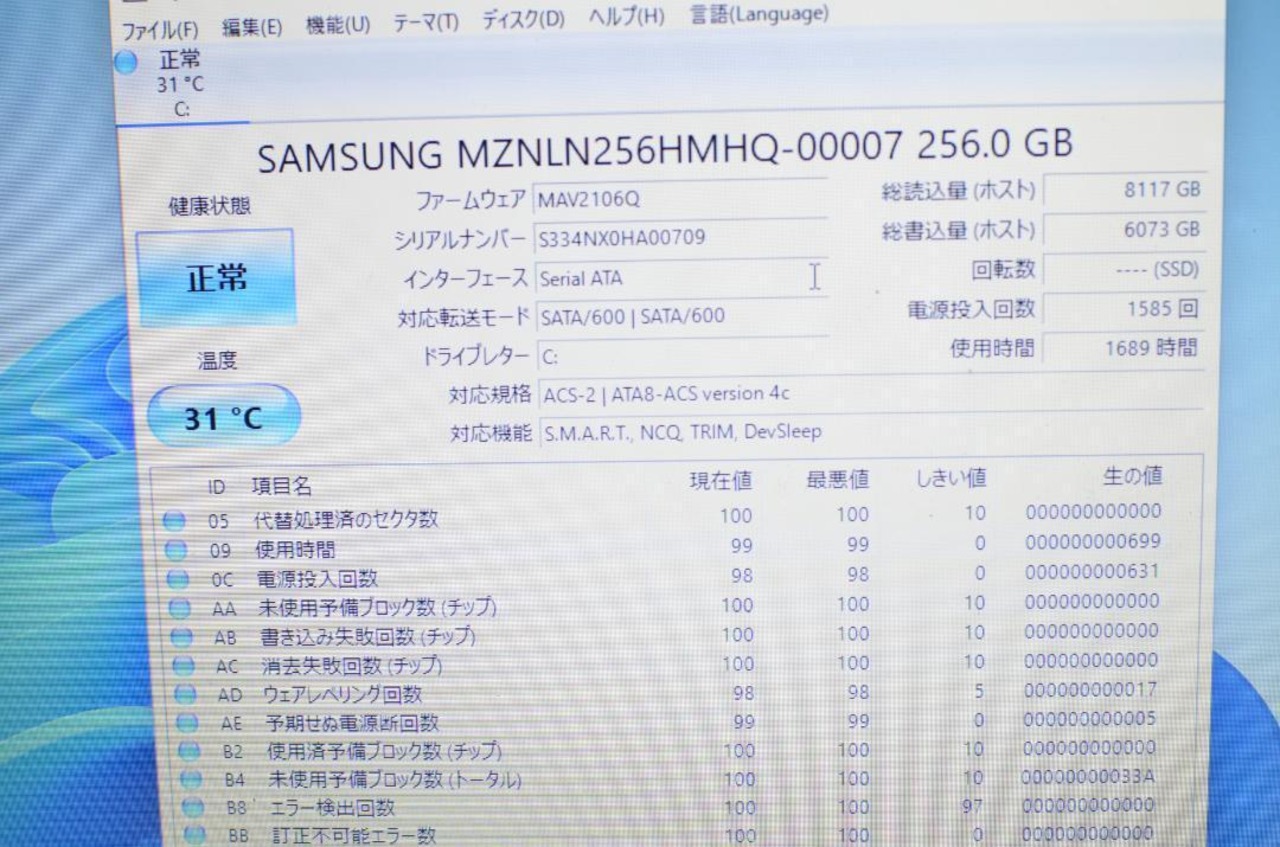Click threshold value 97 in row B8
The image size is (1280, 847).
972,806
